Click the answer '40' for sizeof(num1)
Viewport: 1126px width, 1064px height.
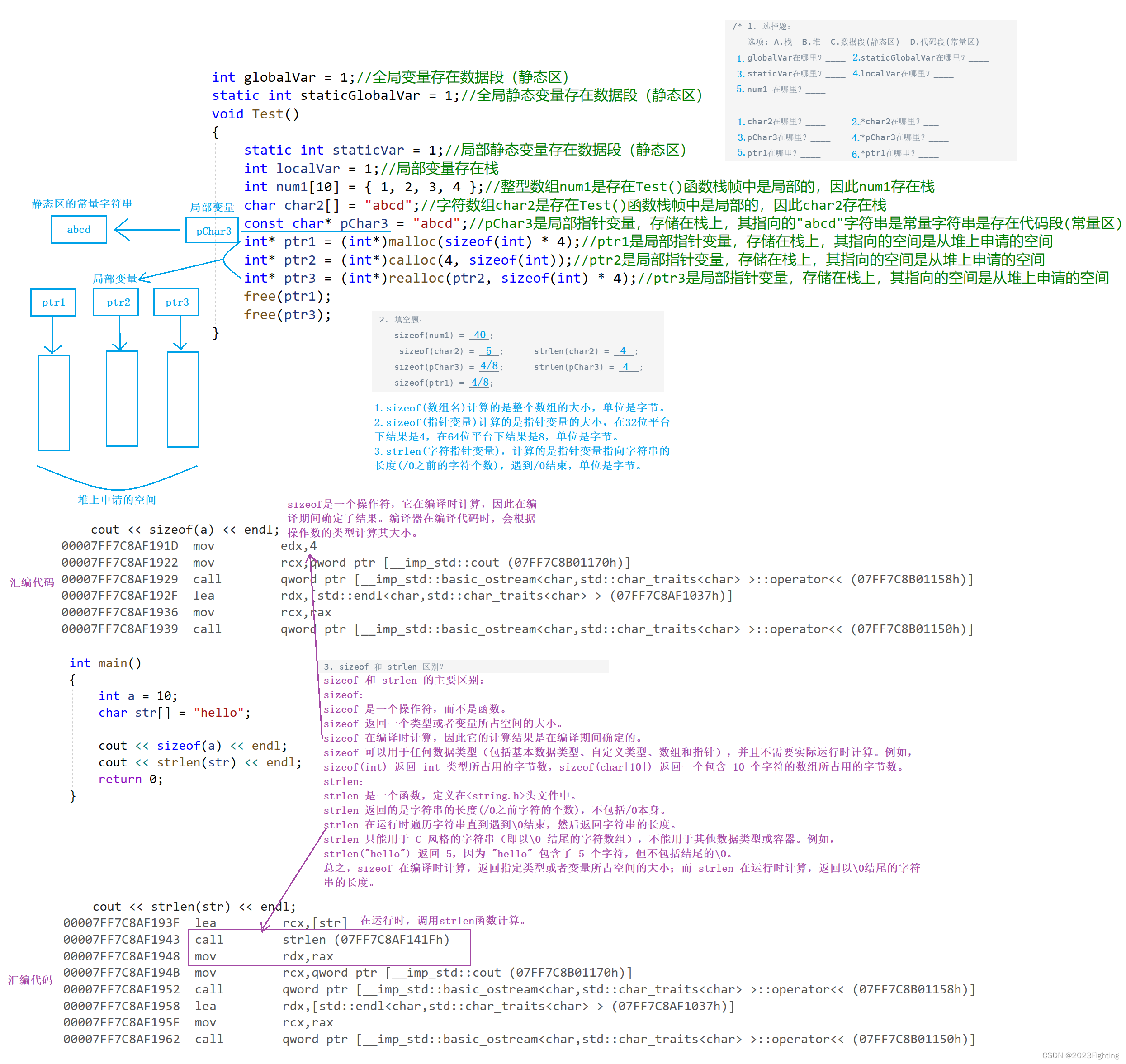click(480, 335)
